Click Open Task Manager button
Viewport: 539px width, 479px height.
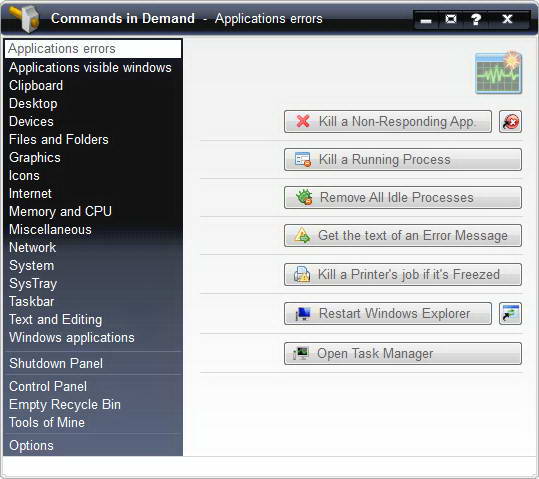click(403, 353)
